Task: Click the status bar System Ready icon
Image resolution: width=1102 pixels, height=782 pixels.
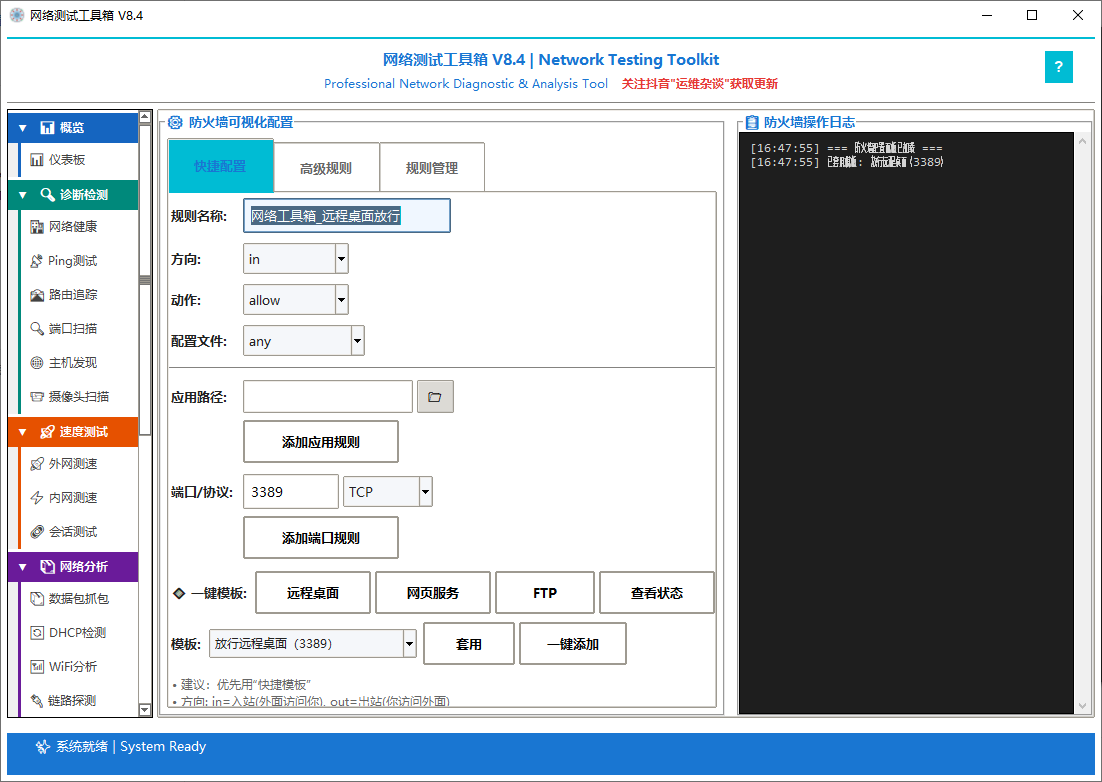Action: click(x=42, y=747)
